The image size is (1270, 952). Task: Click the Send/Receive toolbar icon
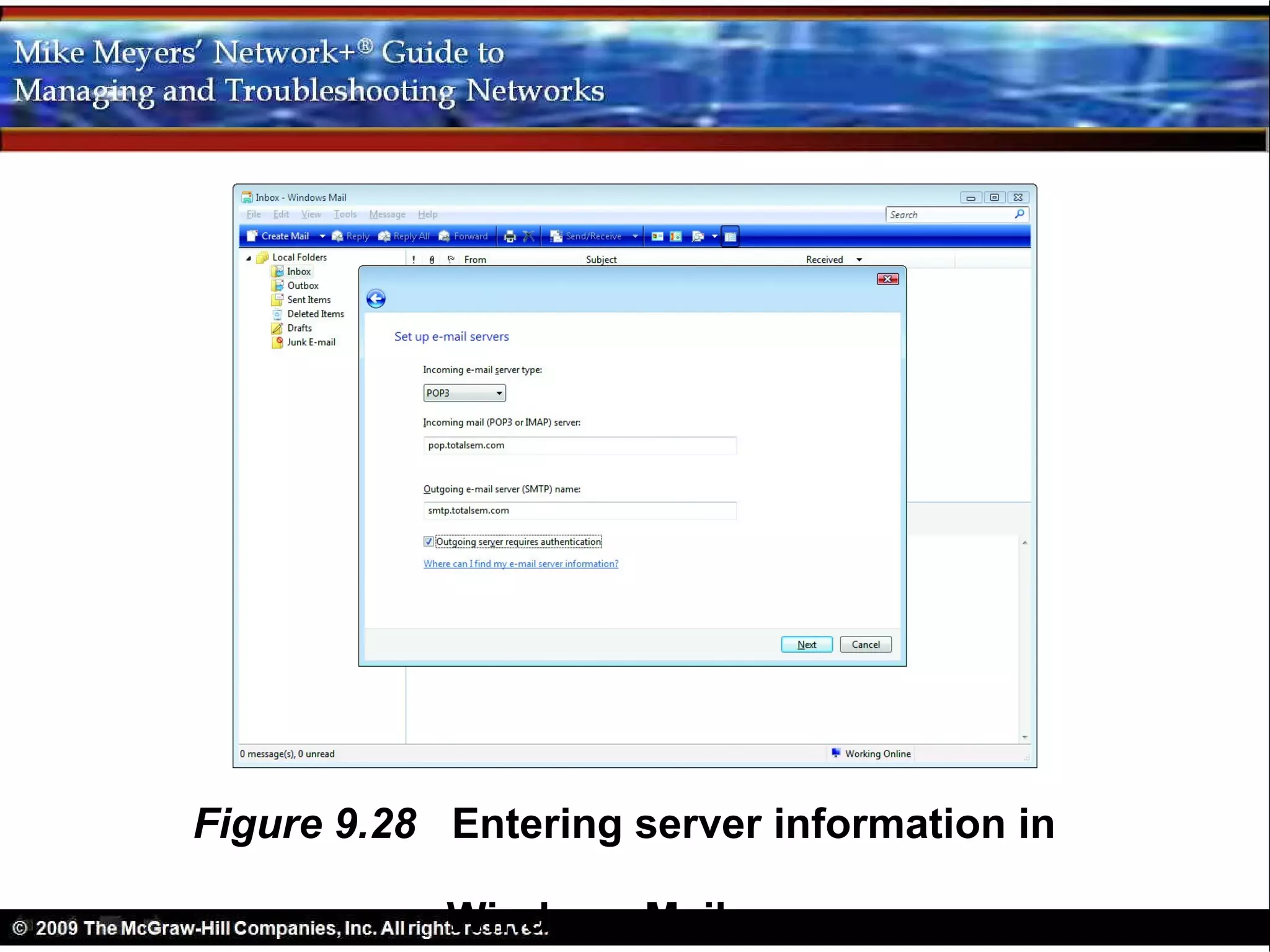click(585, 236)
